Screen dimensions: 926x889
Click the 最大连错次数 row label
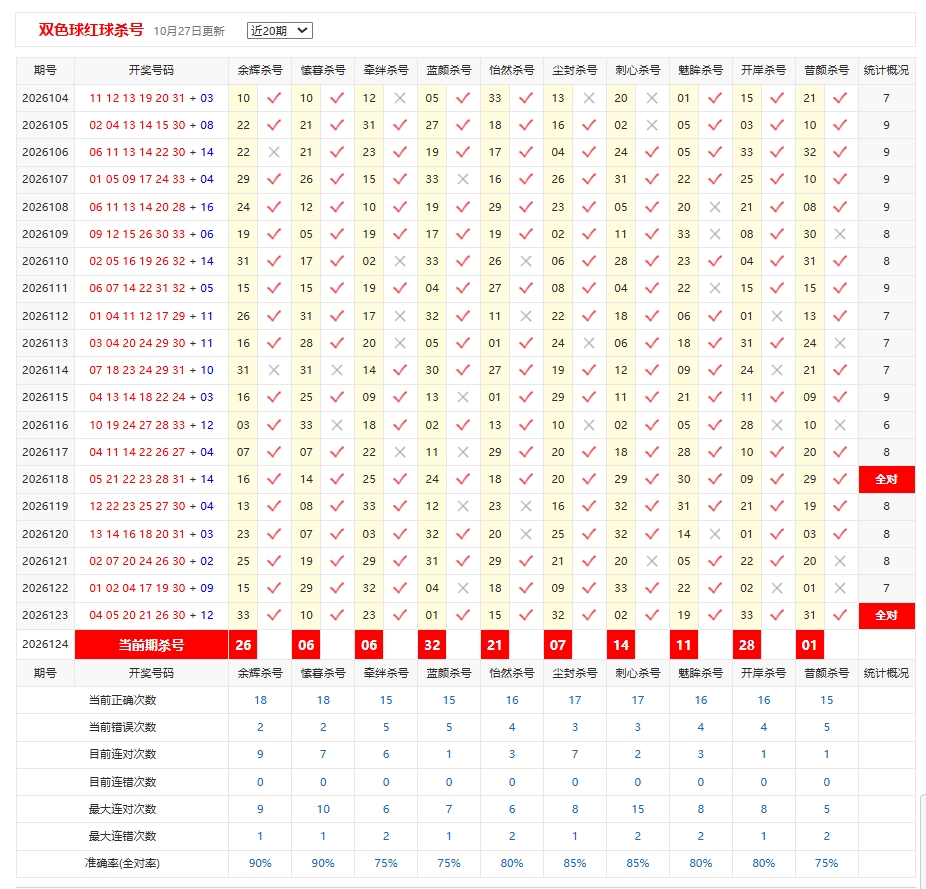pyautogui.click(x=122, y=836)
